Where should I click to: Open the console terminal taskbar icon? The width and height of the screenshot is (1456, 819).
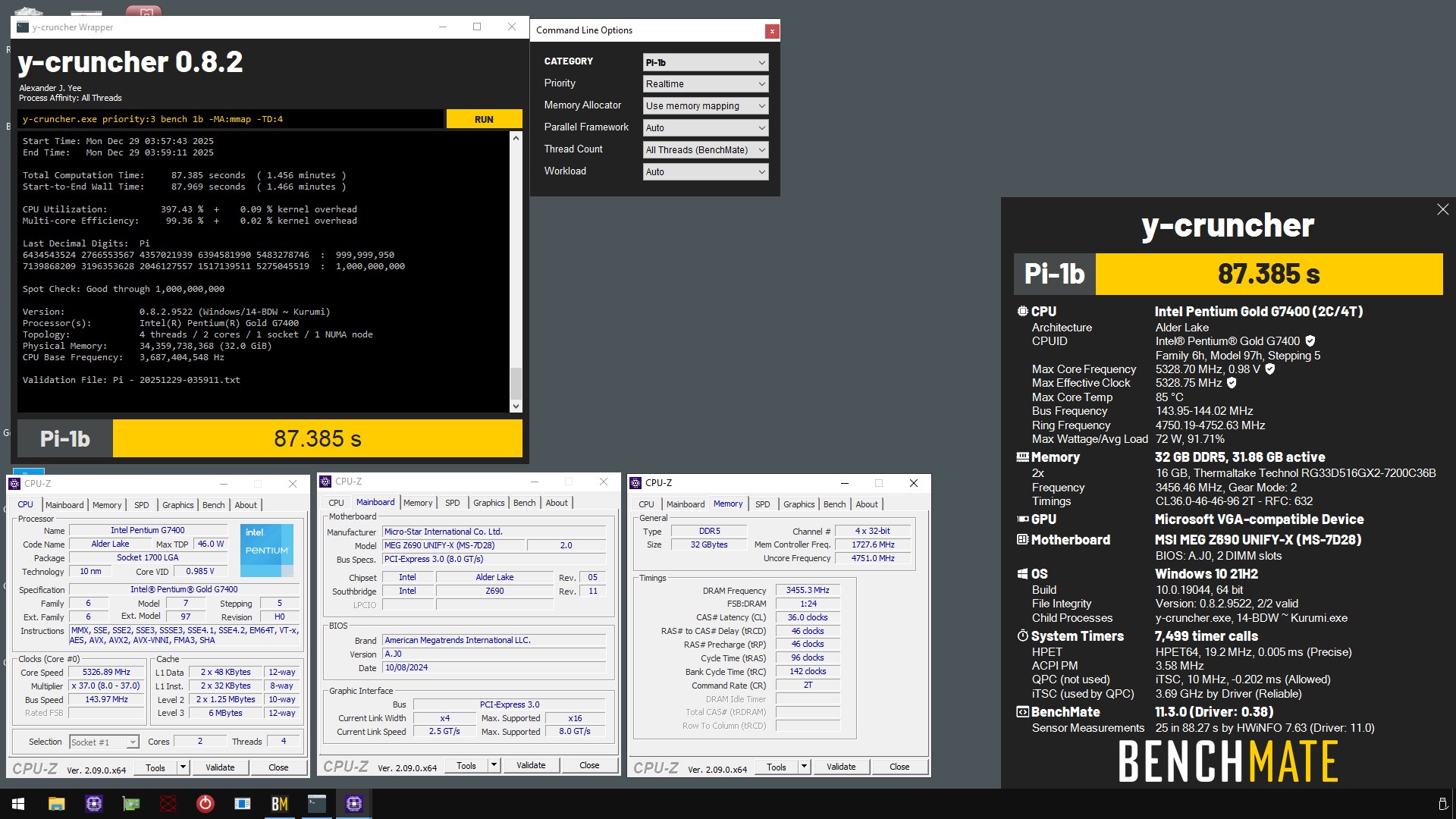tap(316, 804)
